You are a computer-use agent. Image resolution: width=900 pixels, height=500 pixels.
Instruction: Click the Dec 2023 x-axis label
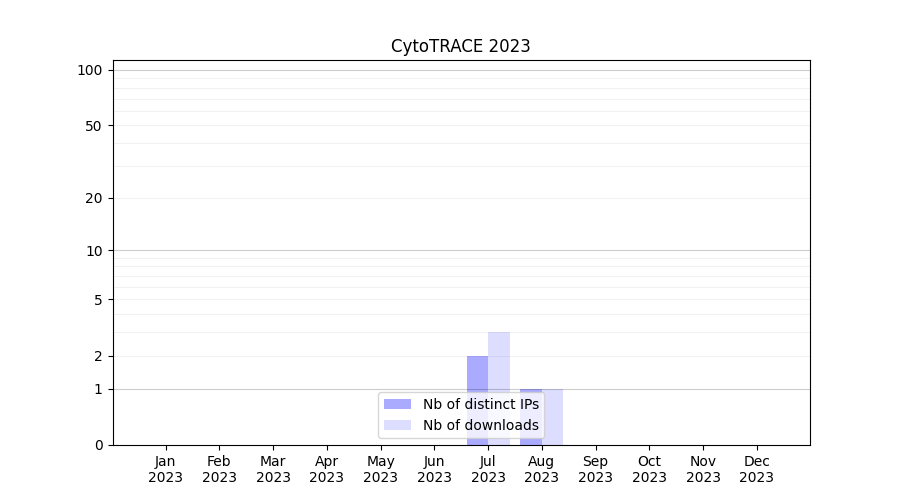coord(756,469)
